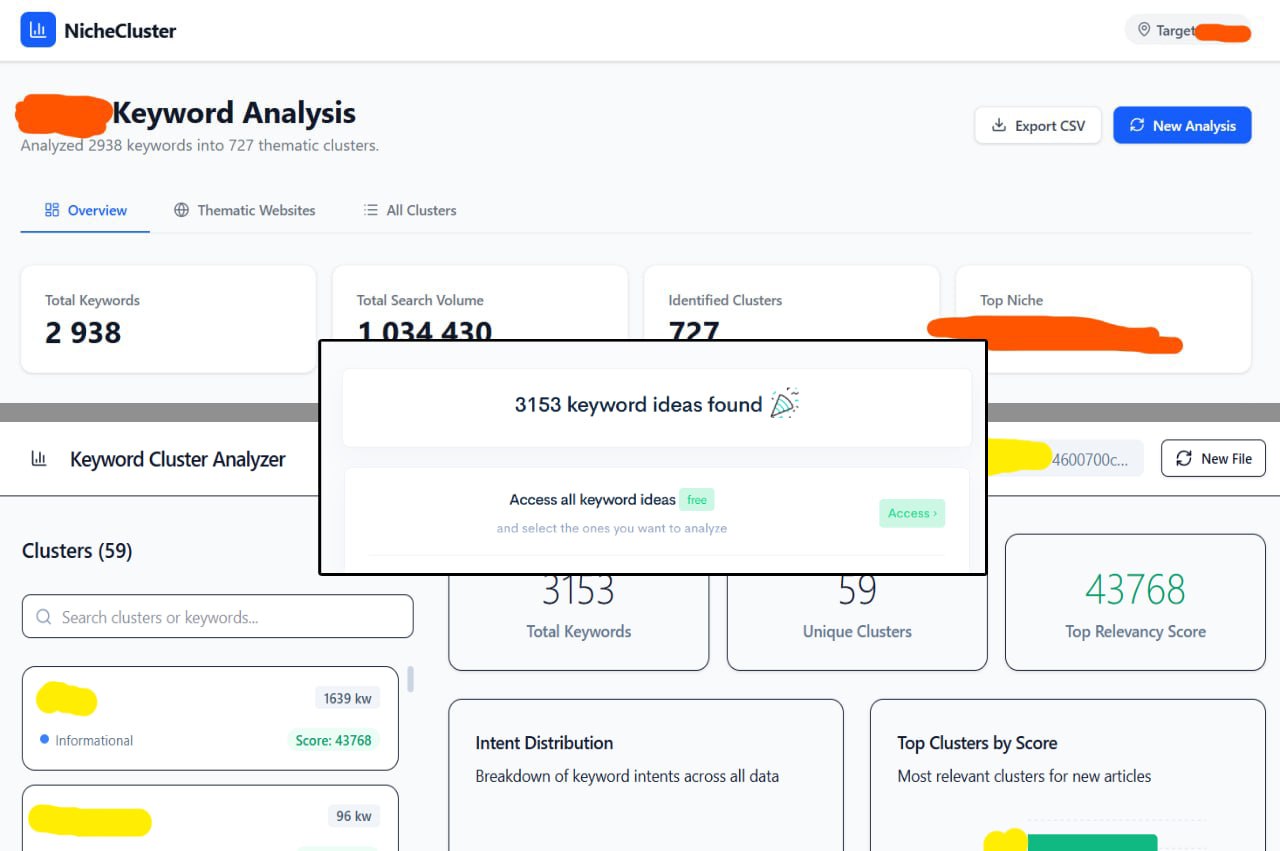
Task: Click the globe icon beside Thematic Websites
Action: click(181, 210)
